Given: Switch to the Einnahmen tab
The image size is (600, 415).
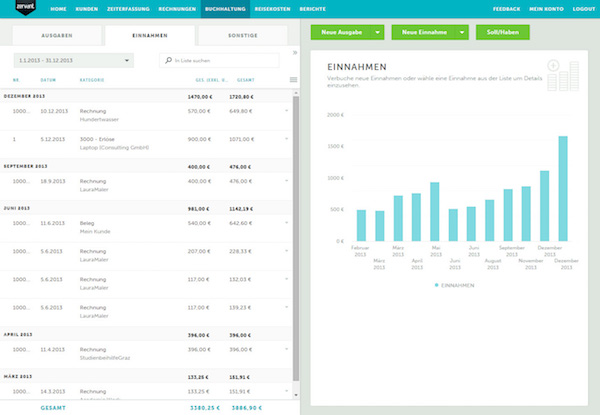Looking at the screenshot, I should click(x=150, y=36).
